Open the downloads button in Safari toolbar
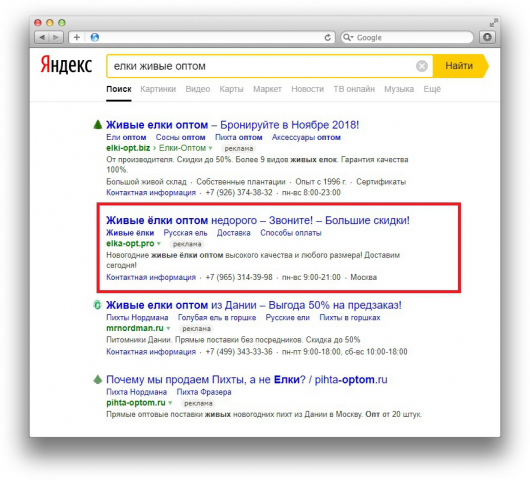 pyautogui.click(x=487, y=37)
